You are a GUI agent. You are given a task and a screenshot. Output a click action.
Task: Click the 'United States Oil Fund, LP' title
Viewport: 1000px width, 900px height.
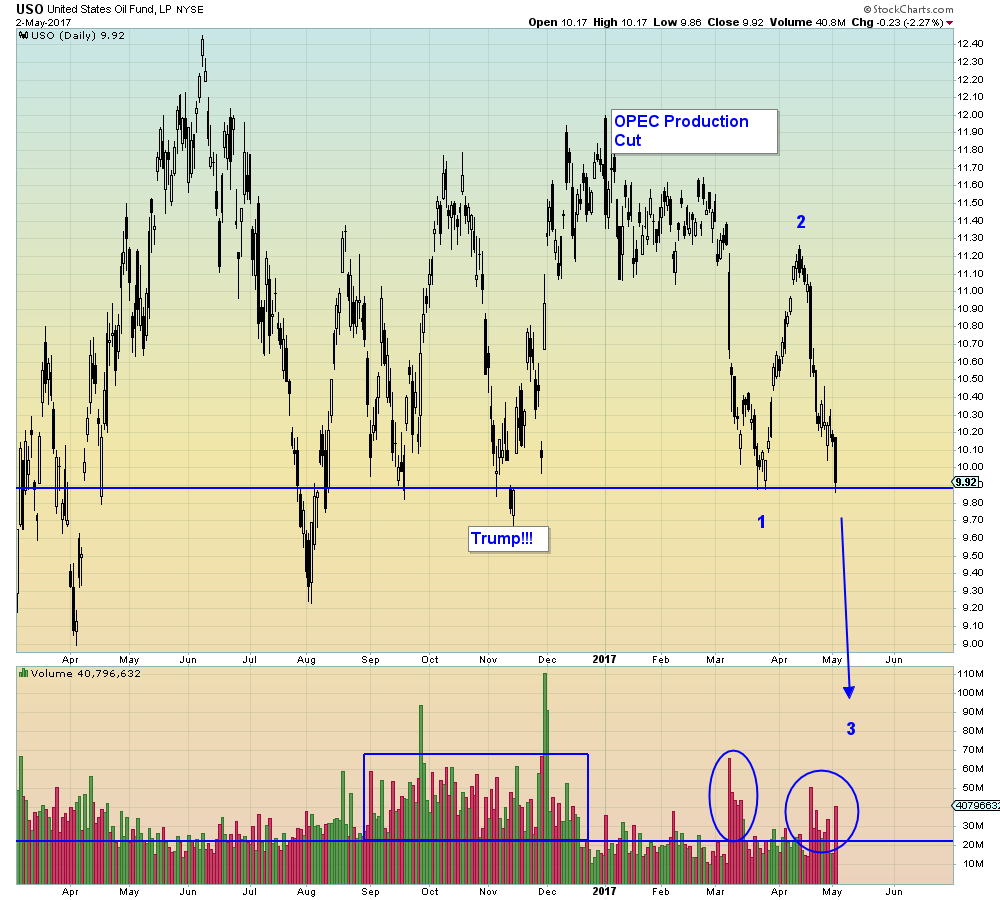110,10
